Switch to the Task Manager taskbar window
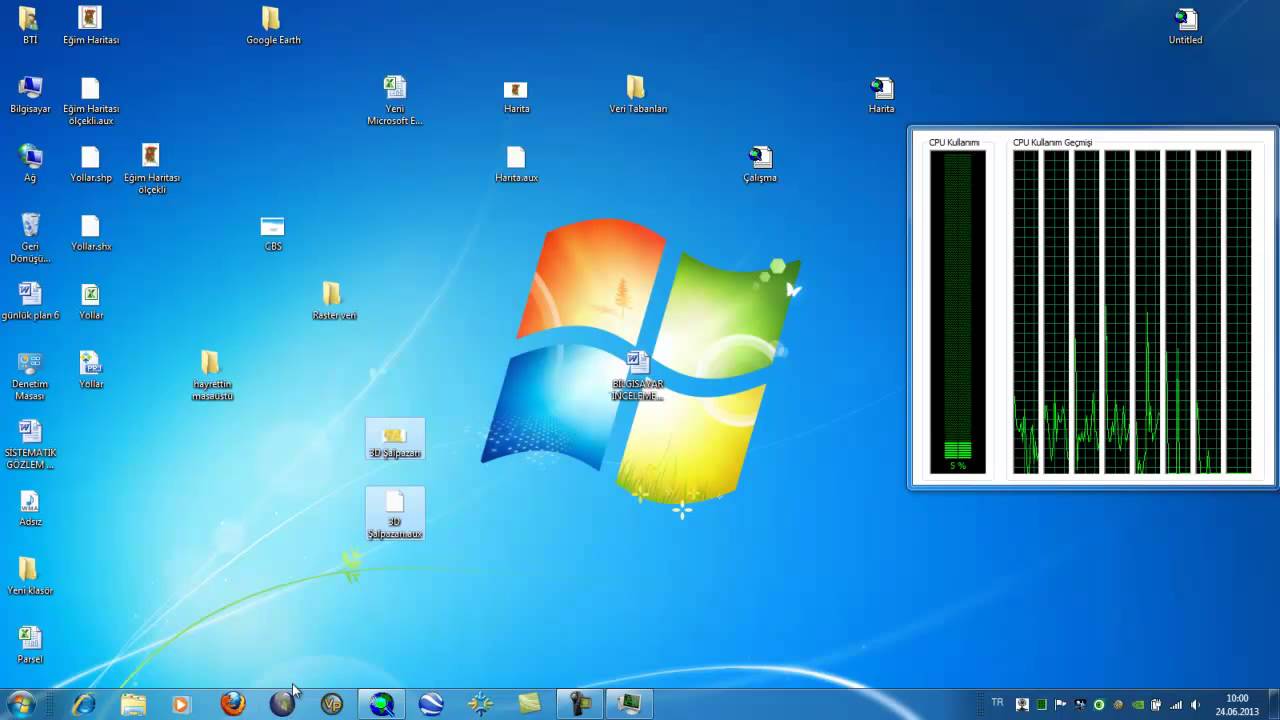 629,704
